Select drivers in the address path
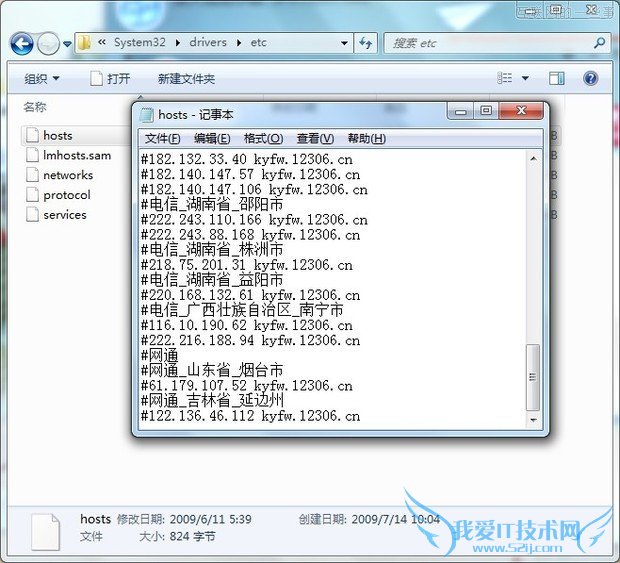620x563 pixels. (x=208, y=42)
